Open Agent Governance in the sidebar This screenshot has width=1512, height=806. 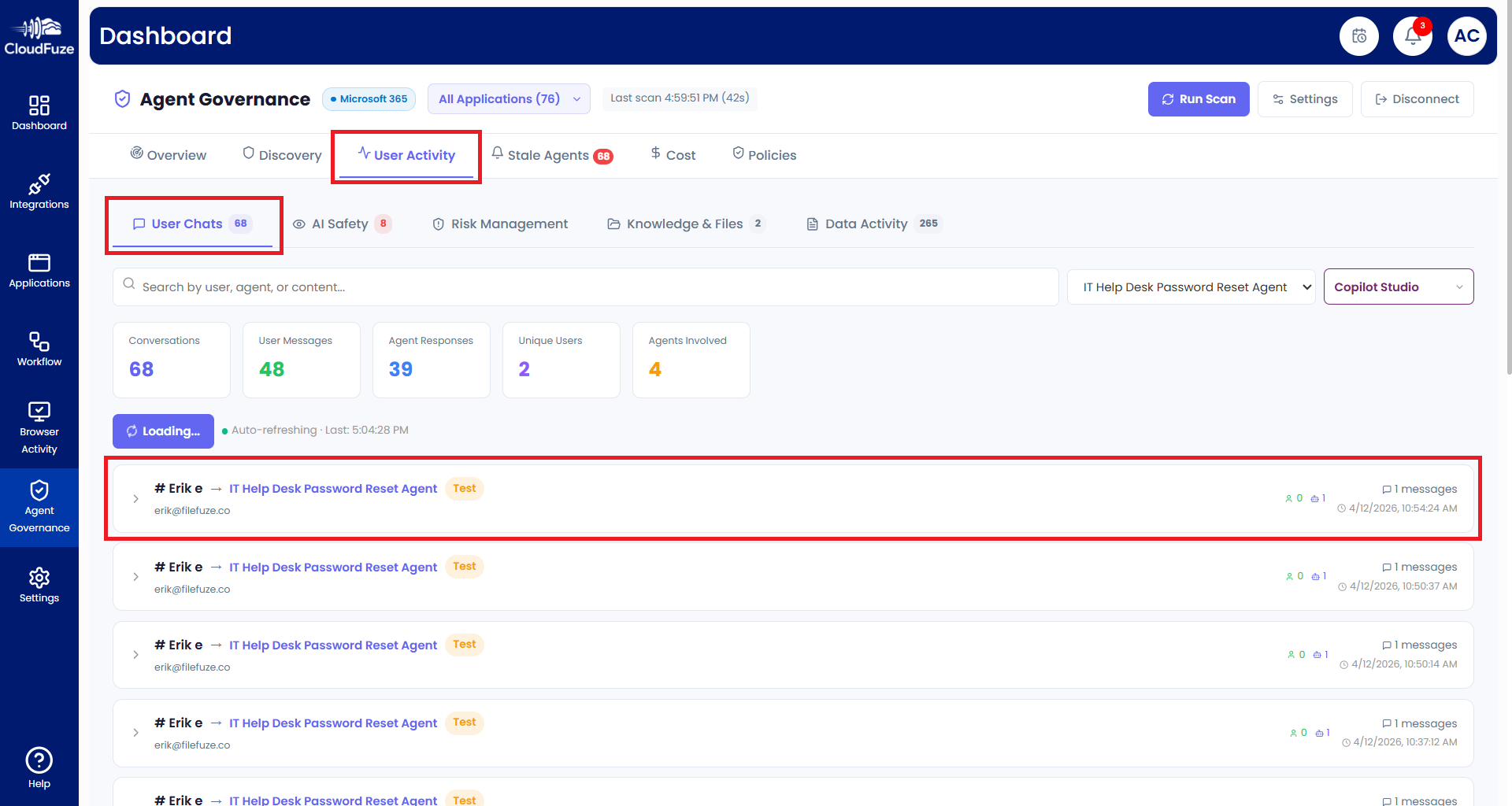[x=39, y=508]
